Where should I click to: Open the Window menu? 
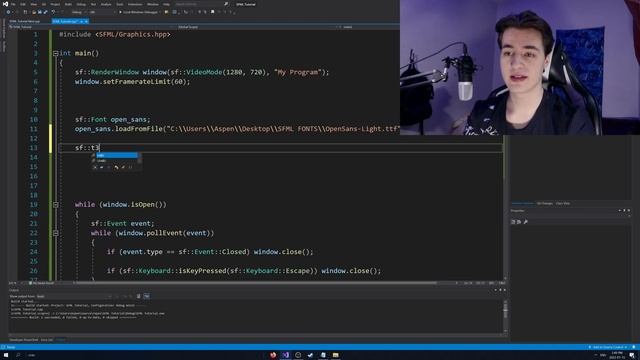[x=153, y=4]
